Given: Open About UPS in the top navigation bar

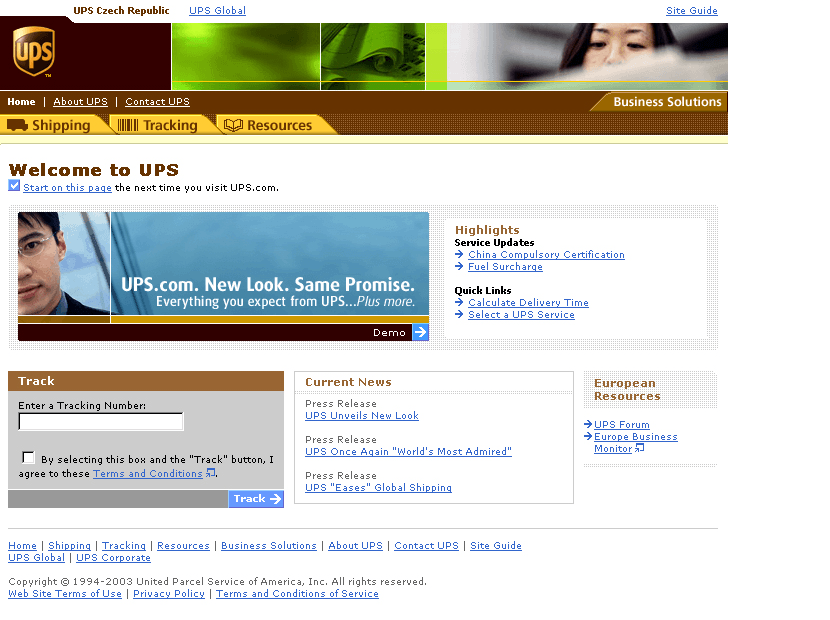Looking at the screenshot, I should 80,102.
